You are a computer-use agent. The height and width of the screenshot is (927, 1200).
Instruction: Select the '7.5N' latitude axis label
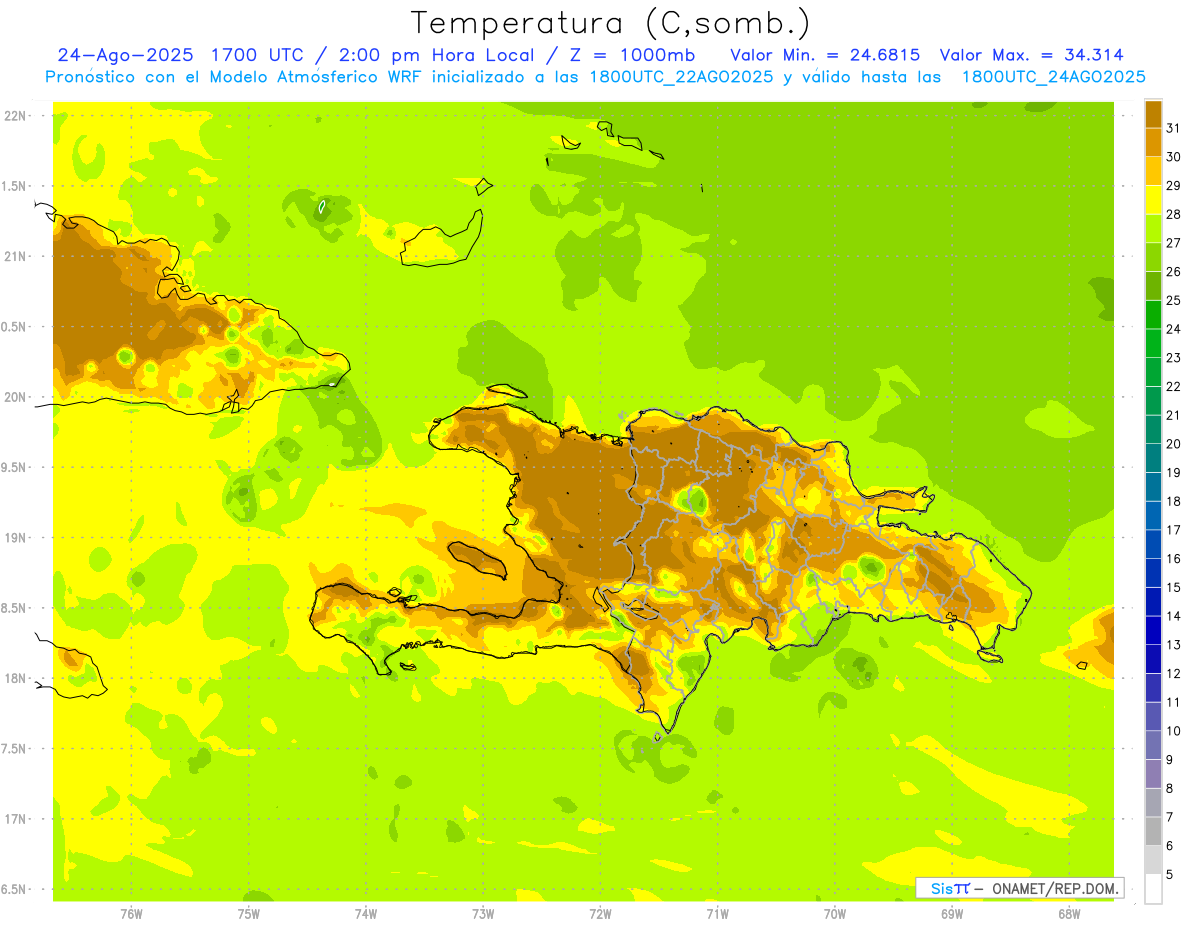(13, 749)
